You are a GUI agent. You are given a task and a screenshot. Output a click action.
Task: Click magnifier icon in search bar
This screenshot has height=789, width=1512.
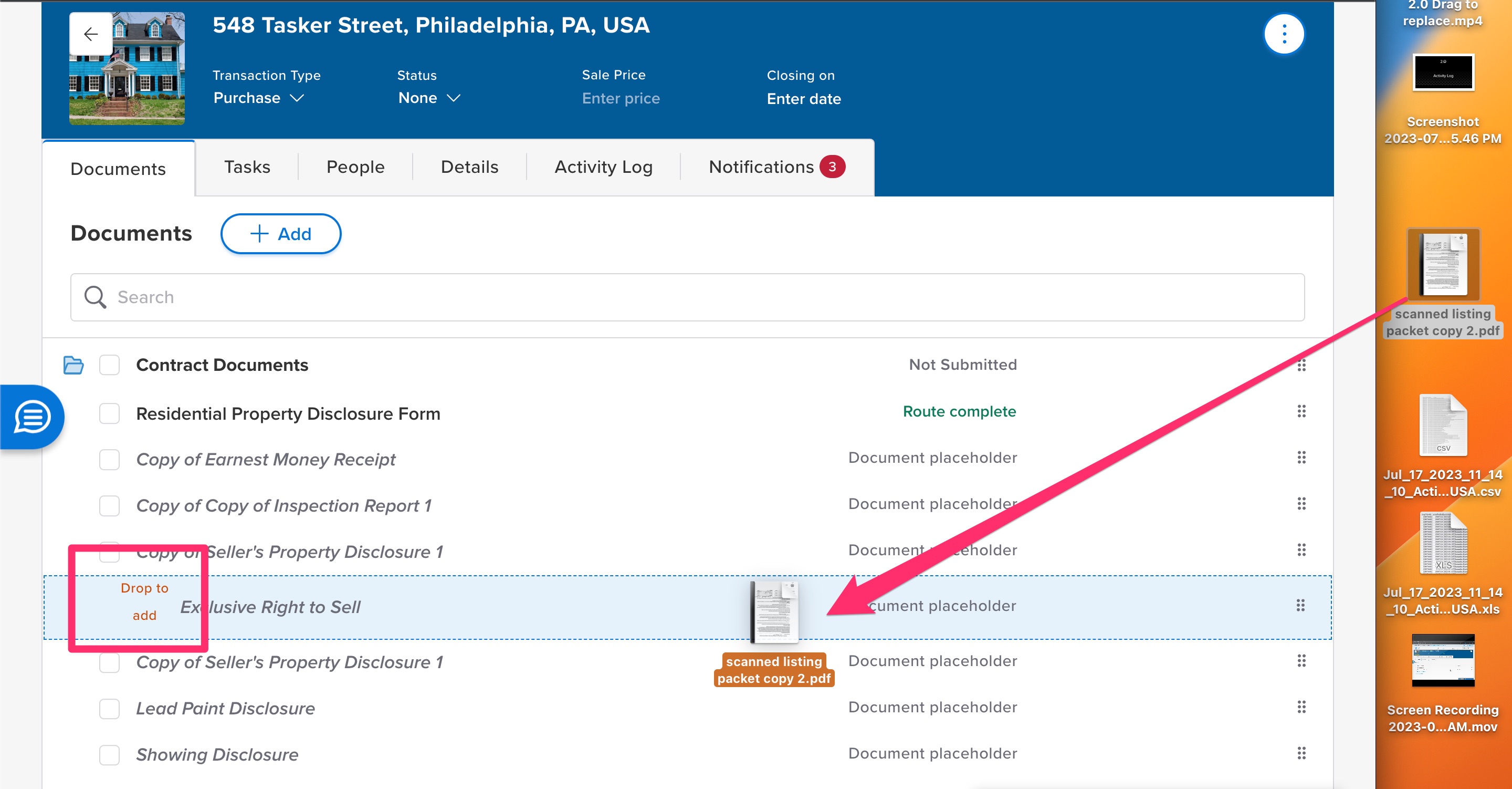(95, 297)
